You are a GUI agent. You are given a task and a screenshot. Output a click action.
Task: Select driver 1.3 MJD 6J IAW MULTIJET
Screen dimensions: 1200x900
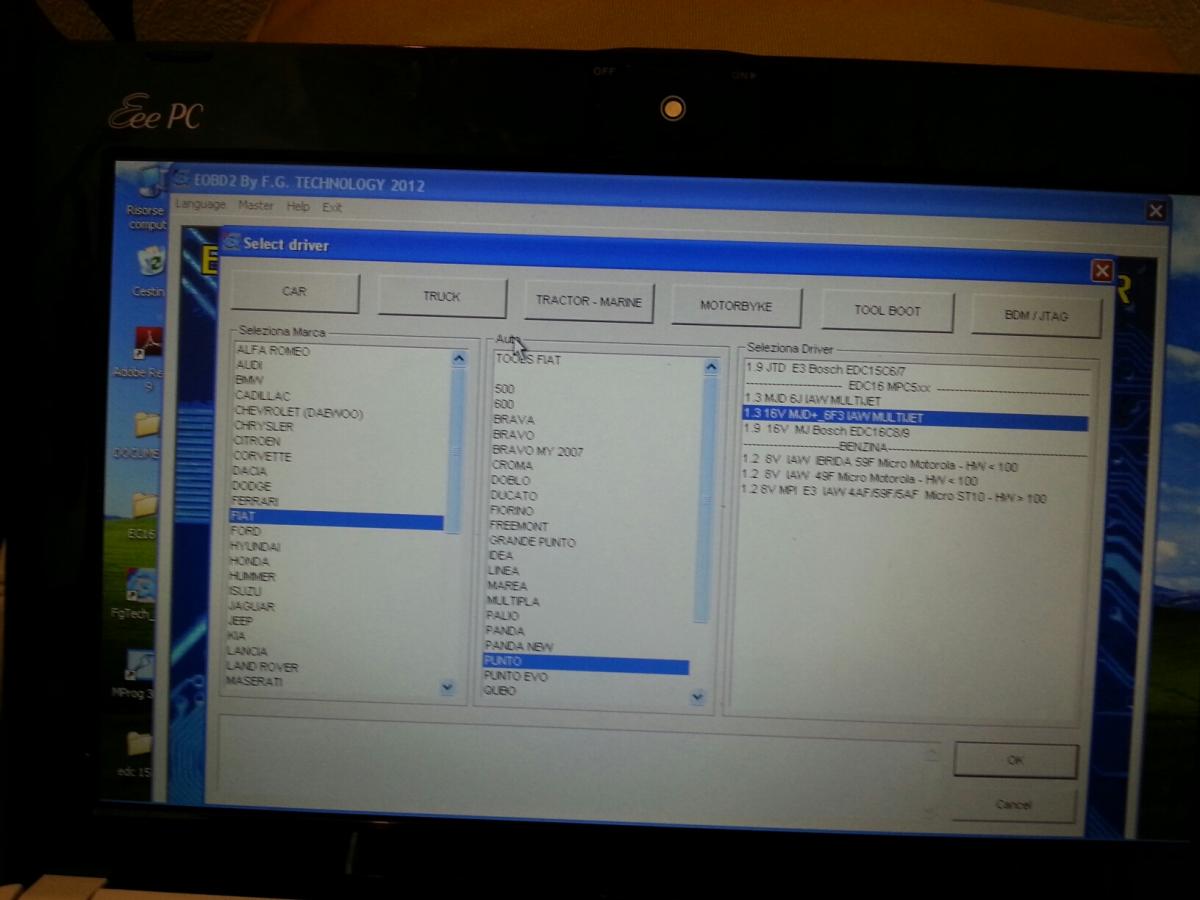812,400
